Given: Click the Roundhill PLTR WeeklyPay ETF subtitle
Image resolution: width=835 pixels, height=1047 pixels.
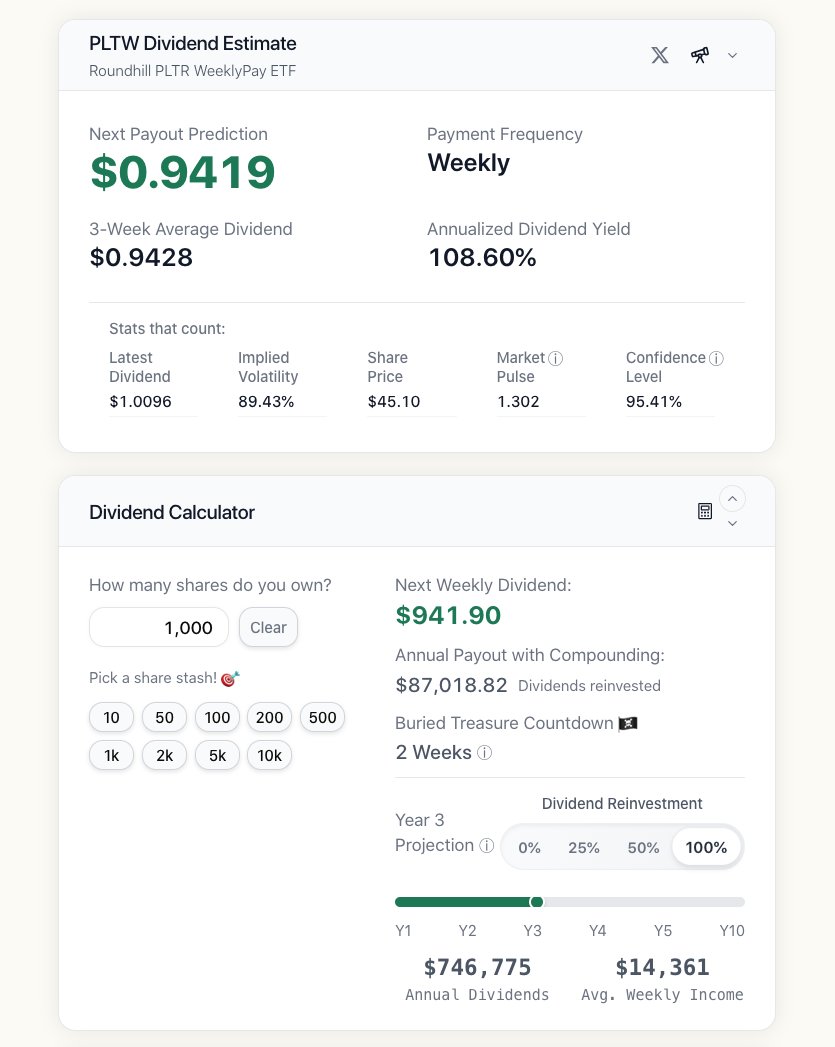Looking at the screenshot, I should (192, 71).
